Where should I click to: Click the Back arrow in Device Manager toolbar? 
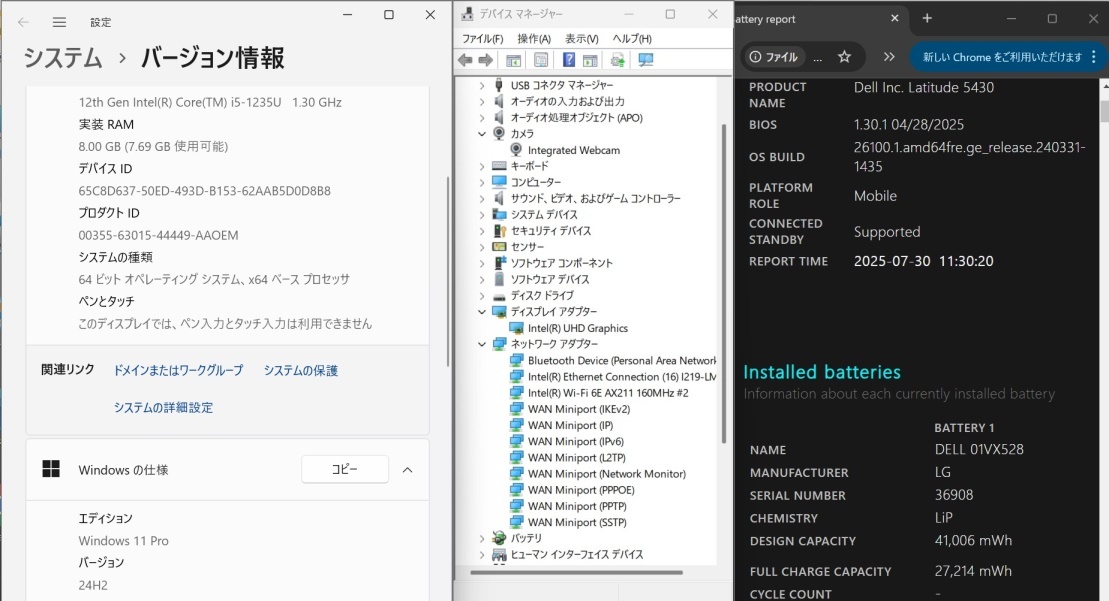point(465,60)
